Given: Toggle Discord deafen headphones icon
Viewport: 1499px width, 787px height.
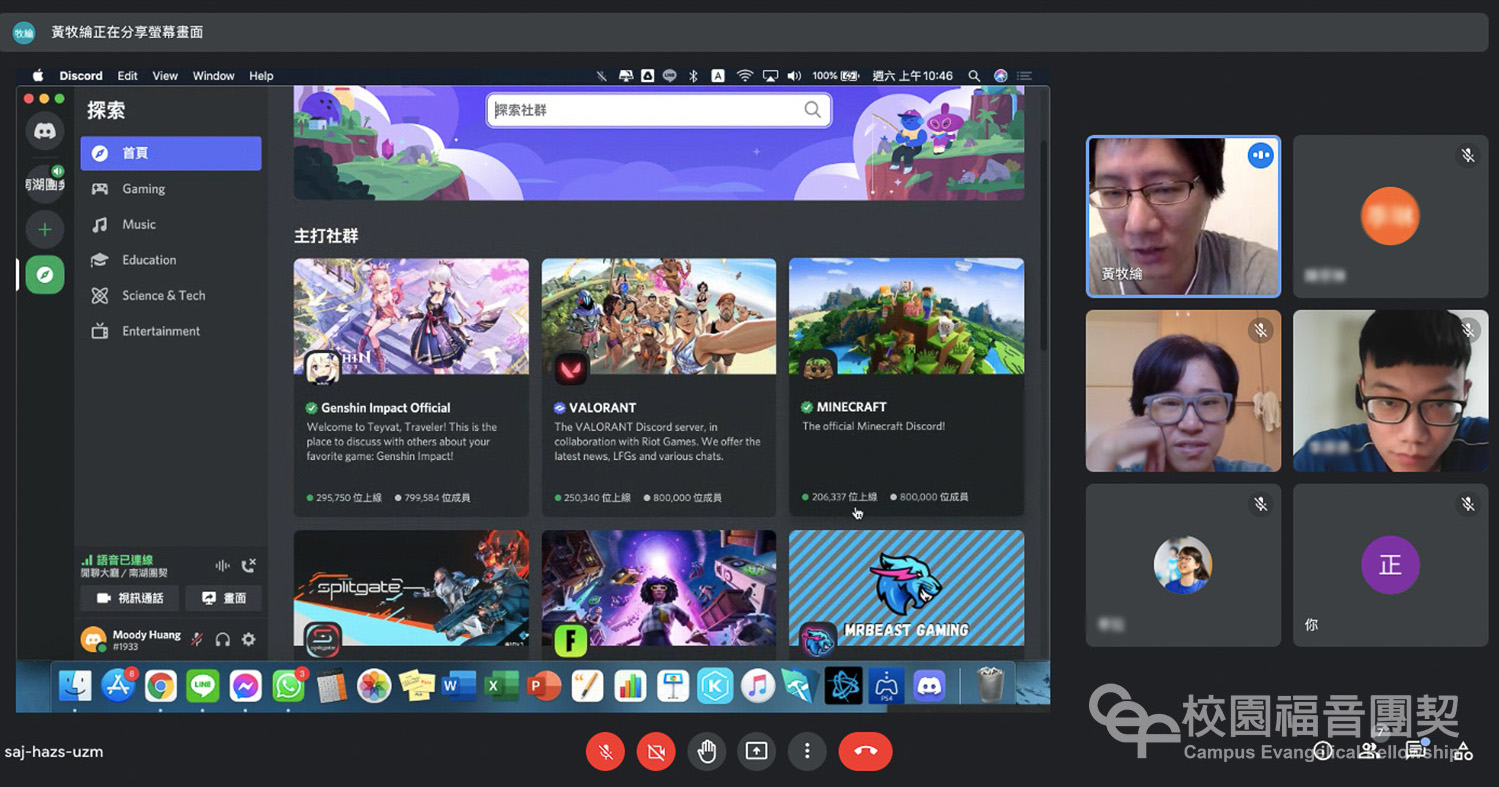Looking at the screenshot, I should pos(223,639).
